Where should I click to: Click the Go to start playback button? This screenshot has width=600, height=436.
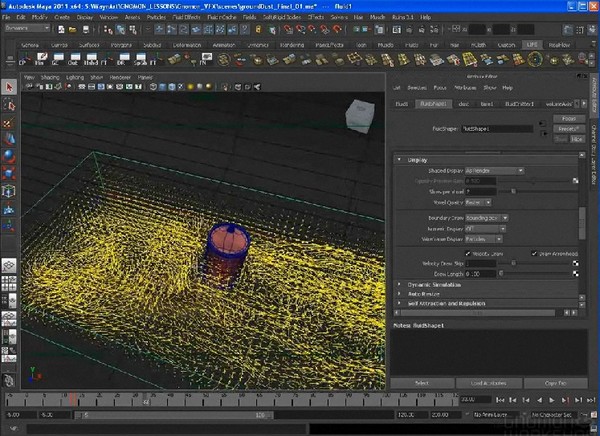pyautogui.click(x=500, y=400)
